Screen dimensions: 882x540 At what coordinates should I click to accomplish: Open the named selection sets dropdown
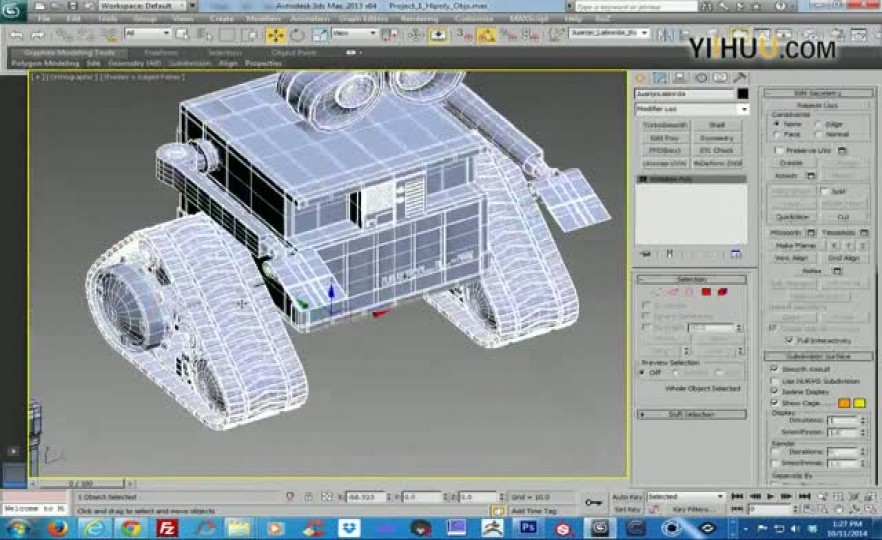tap(609, 33)
